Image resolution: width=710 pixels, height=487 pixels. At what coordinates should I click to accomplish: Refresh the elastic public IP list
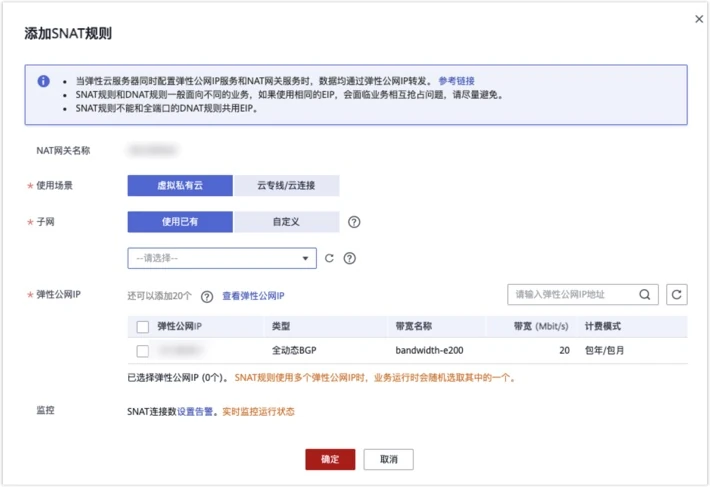click(676, 295)
